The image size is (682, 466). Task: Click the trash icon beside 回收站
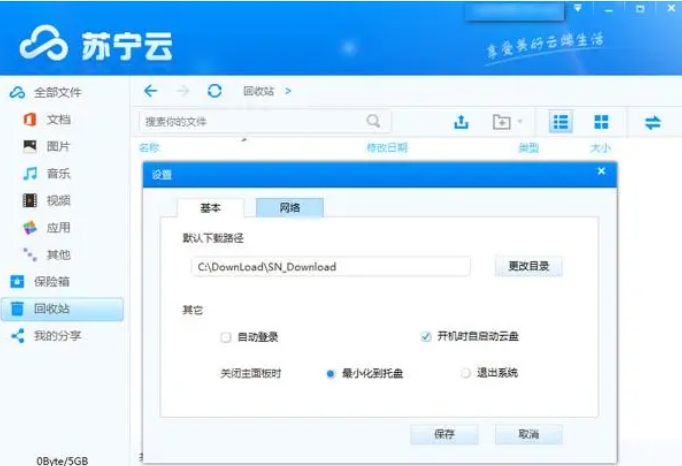[x=17, y=308]
